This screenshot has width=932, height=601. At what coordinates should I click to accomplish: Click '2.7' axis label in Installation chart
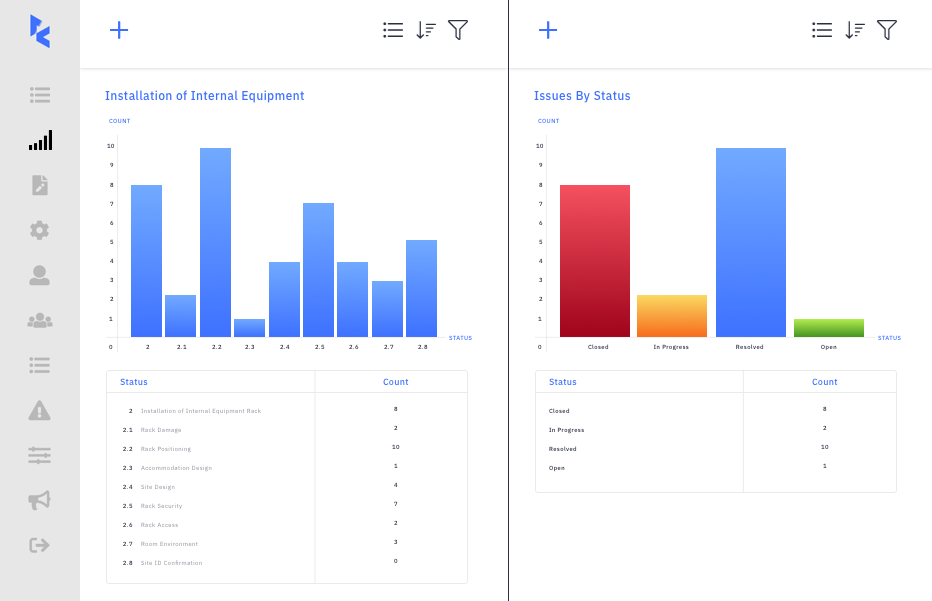tap(388, 347)
